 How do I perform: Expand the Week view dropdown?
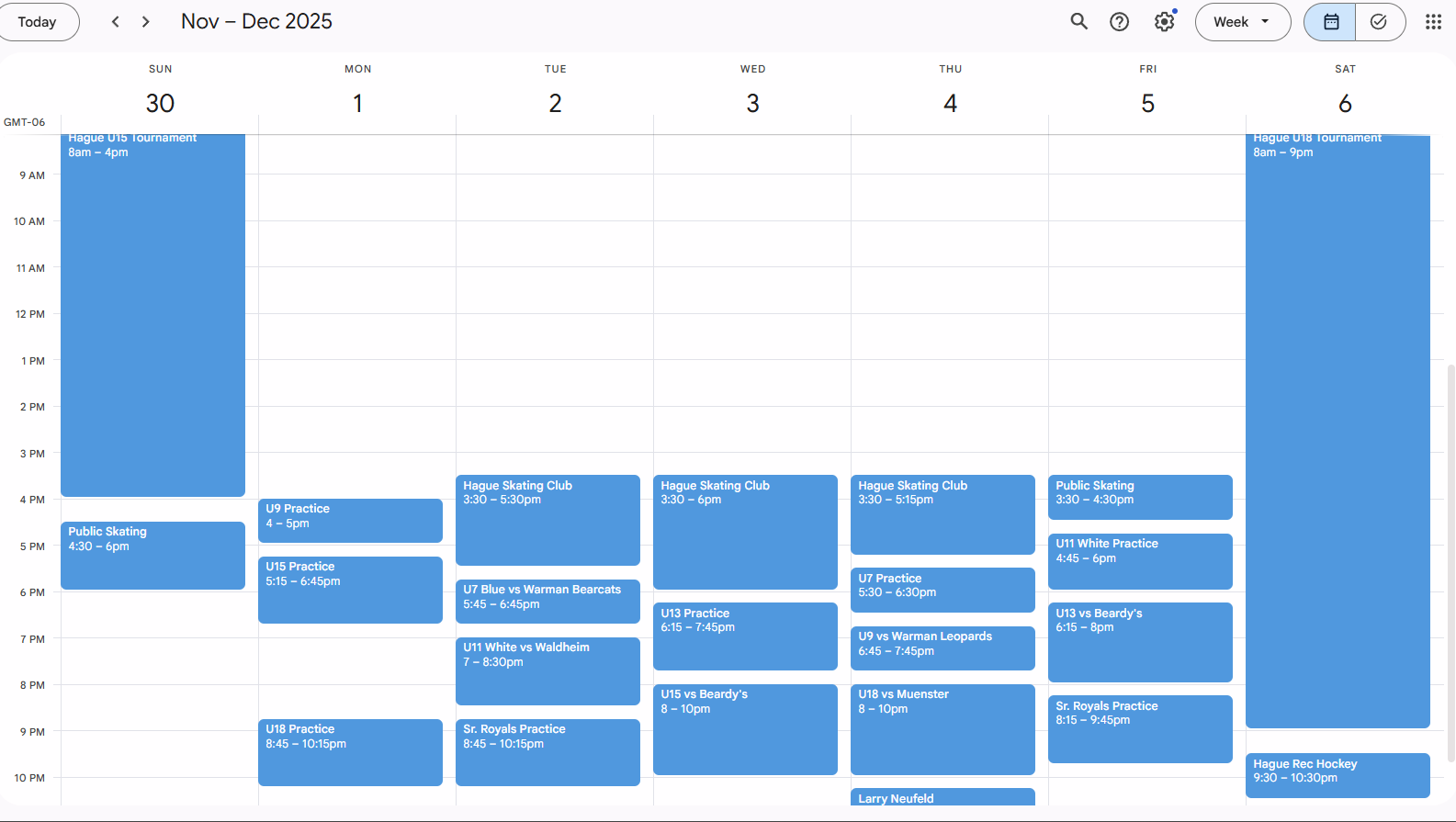pyautogui.click(x=1241, y=22)
